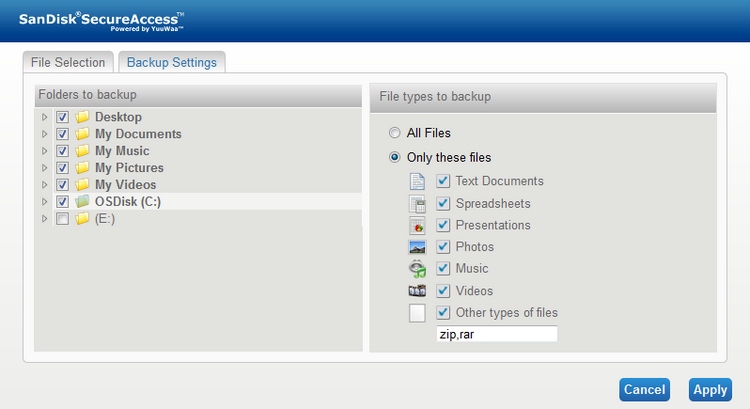Click the Videos filmstrip icon

click(417, 290)
